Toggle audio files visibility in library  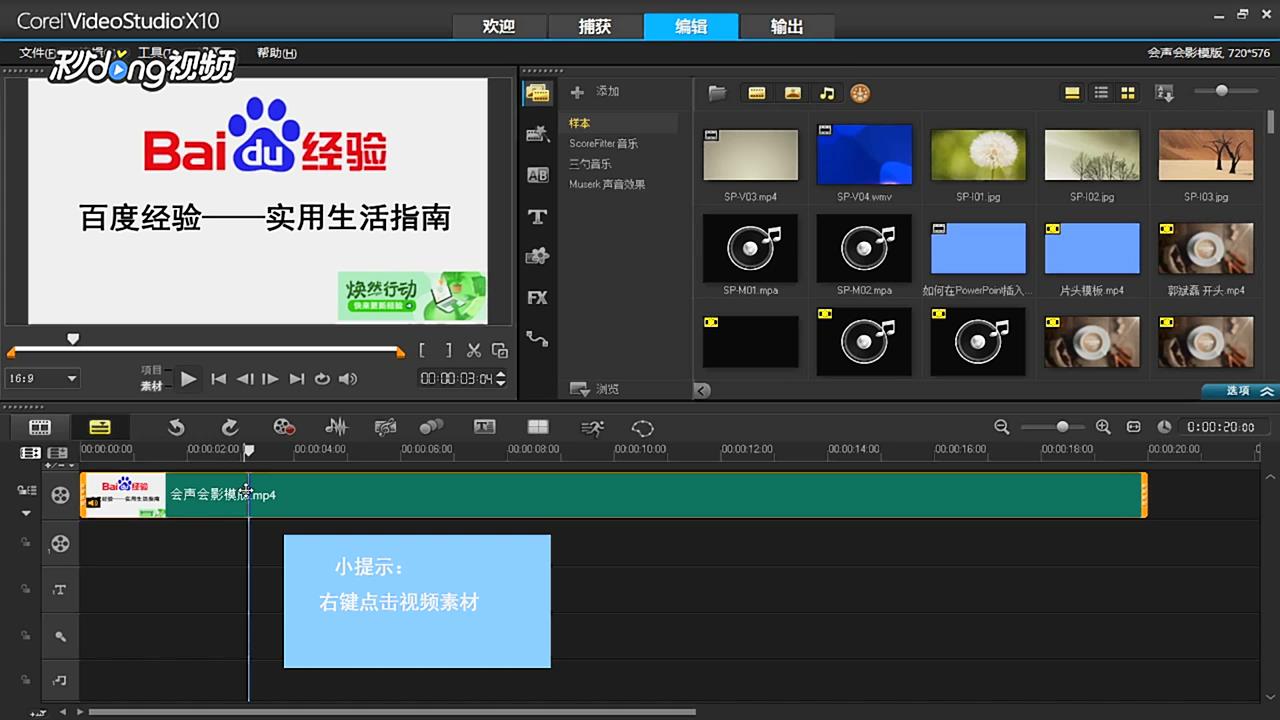coord(827,93)
